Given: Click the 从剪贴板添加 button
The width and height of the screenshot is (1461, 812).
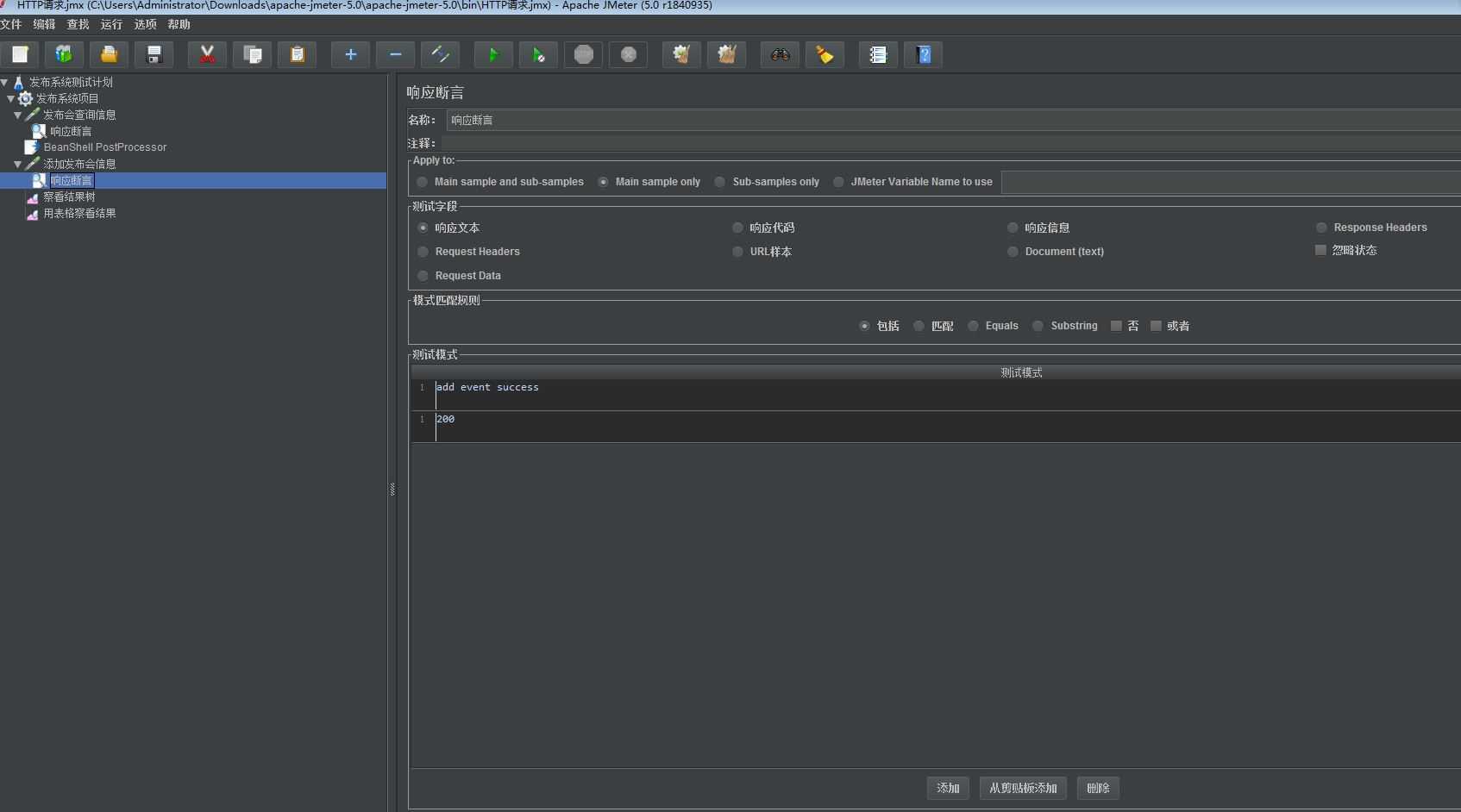Looking at the screenshot, I should (1023, 788).
